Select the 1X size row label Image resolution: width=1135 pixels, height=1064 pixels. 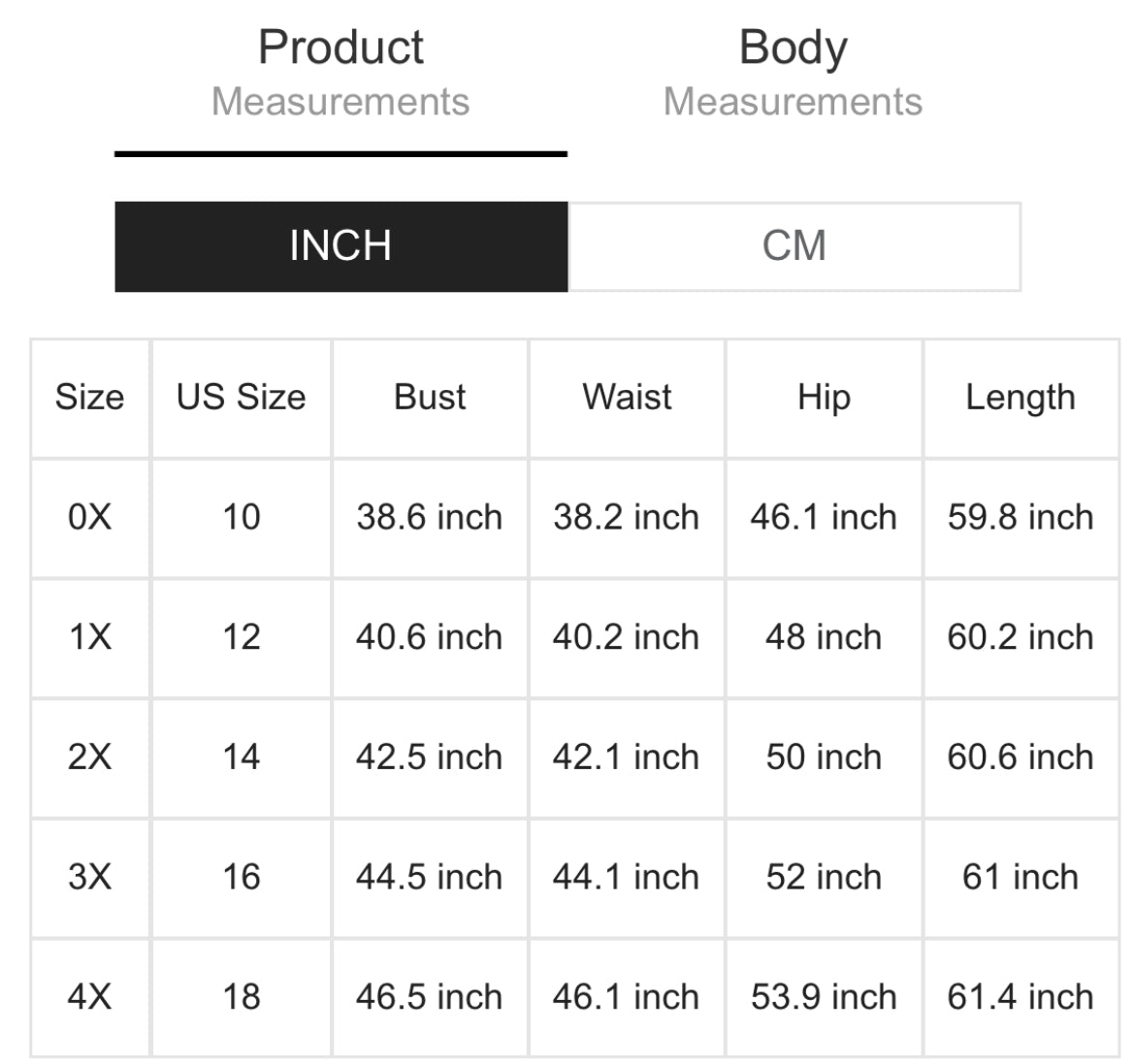(89, 637)
